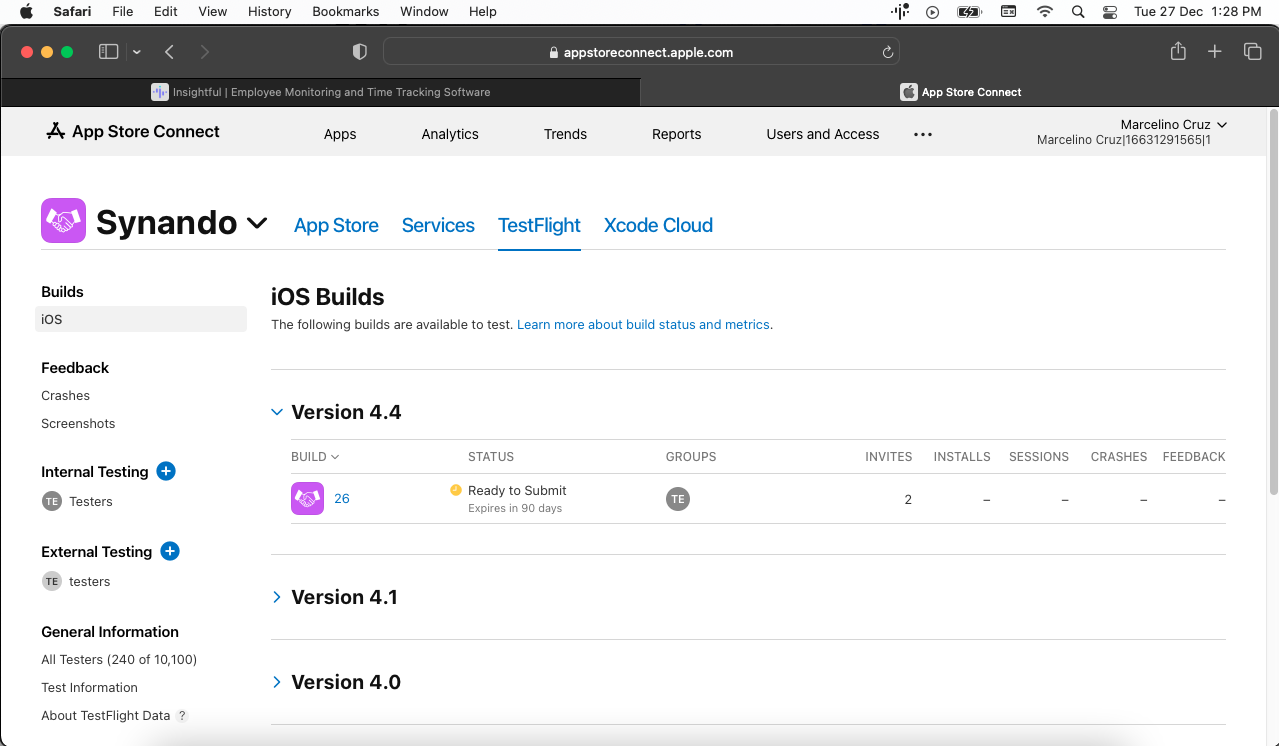This screenshot has width=1279, height=746.
Task: Click the privacy shield icon in Safari
Action: point(360,52)
